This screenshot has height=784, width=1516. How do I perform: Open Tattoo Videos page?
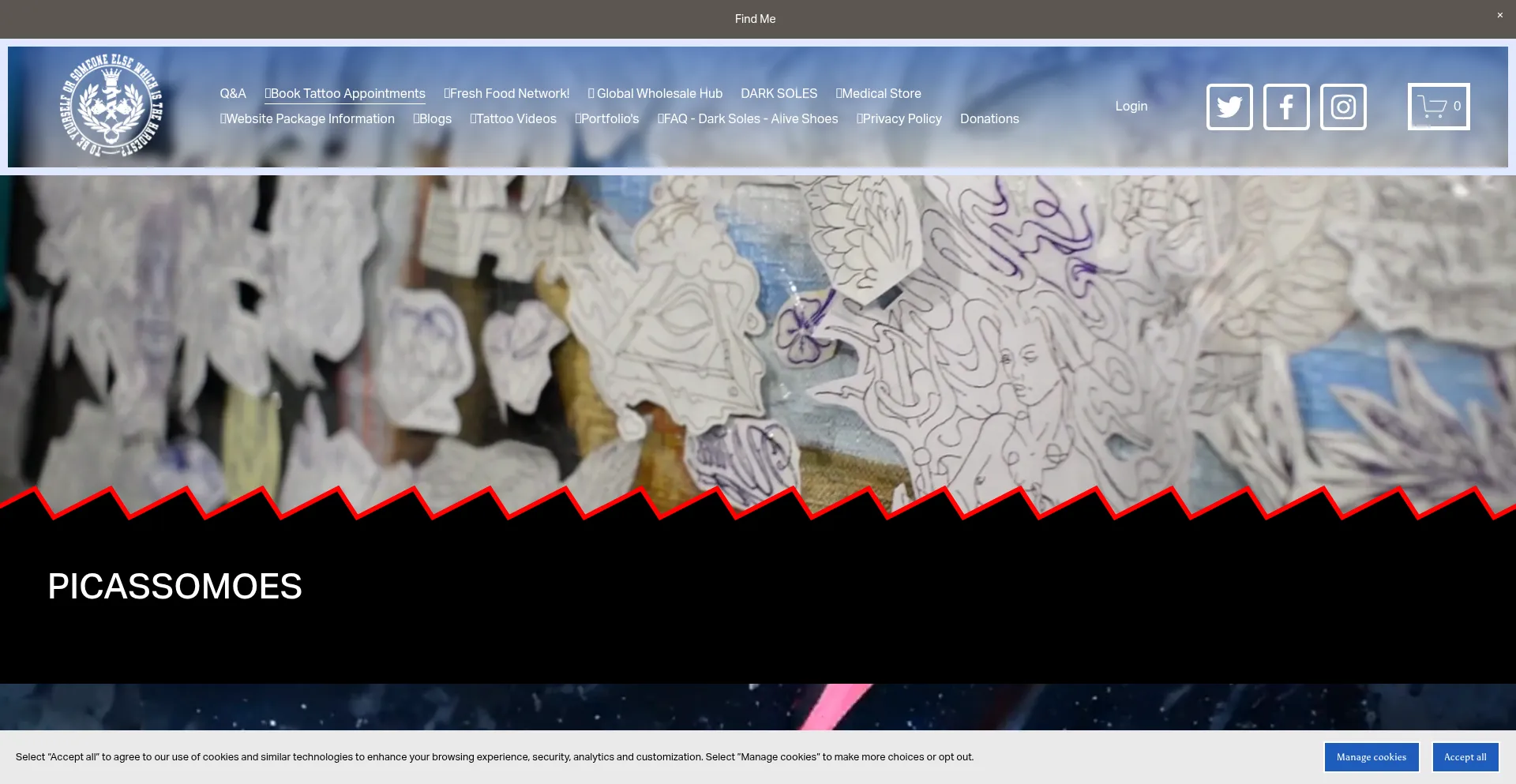[513, 118]
